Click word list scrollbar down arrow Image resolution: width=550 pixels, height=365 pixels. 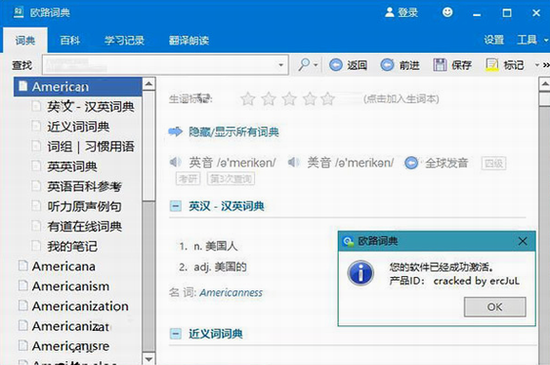point(149,359)
